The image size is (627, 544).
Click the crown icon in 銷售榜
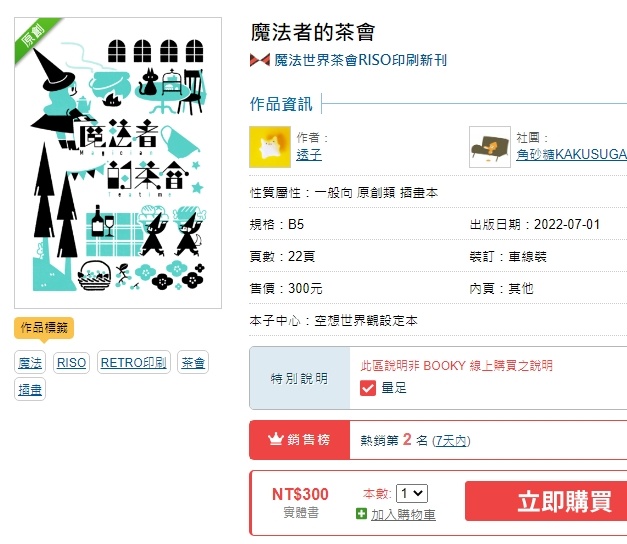(276, 439)
